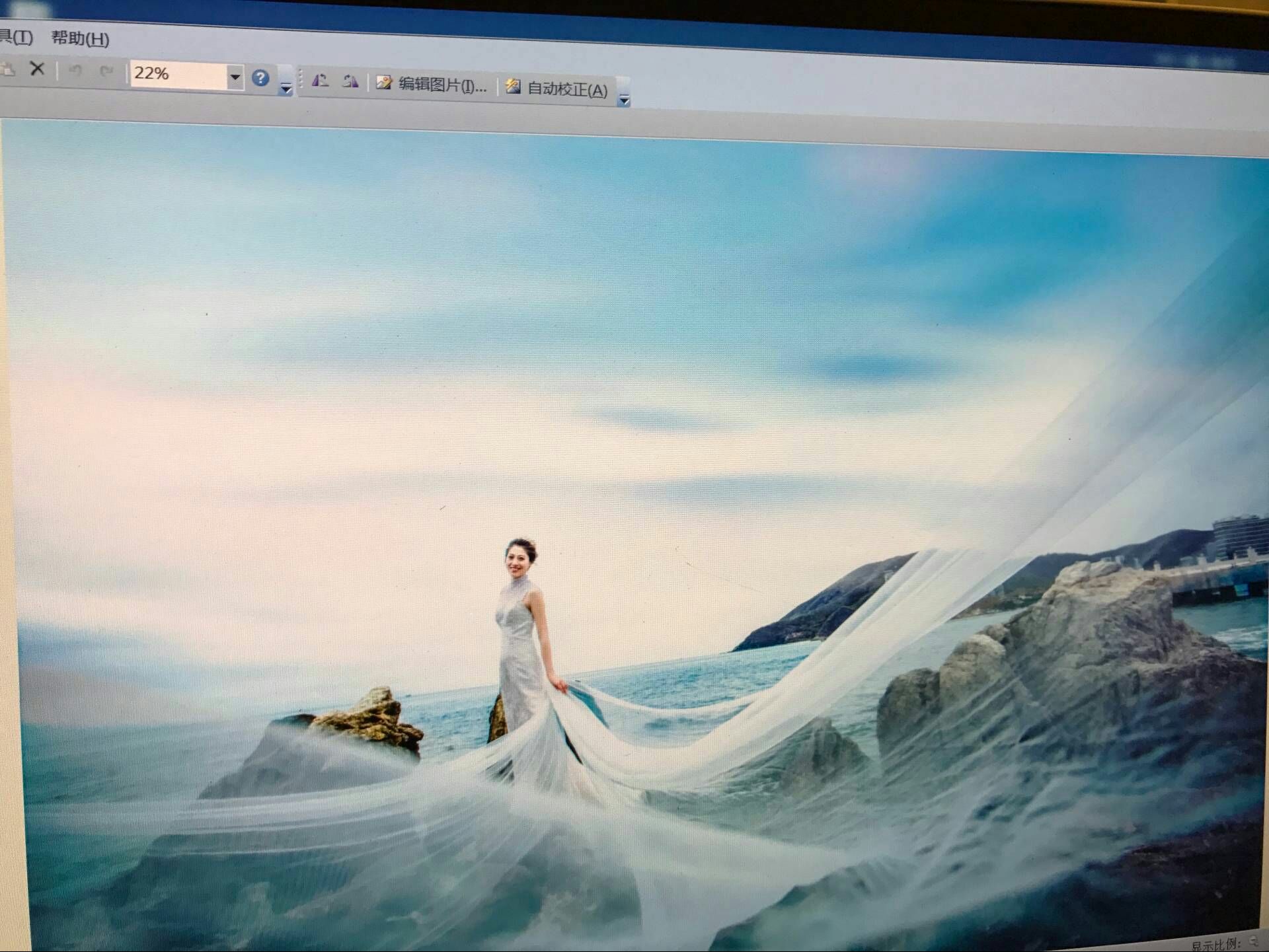Open help with the blue question icon

pos(261,79)
